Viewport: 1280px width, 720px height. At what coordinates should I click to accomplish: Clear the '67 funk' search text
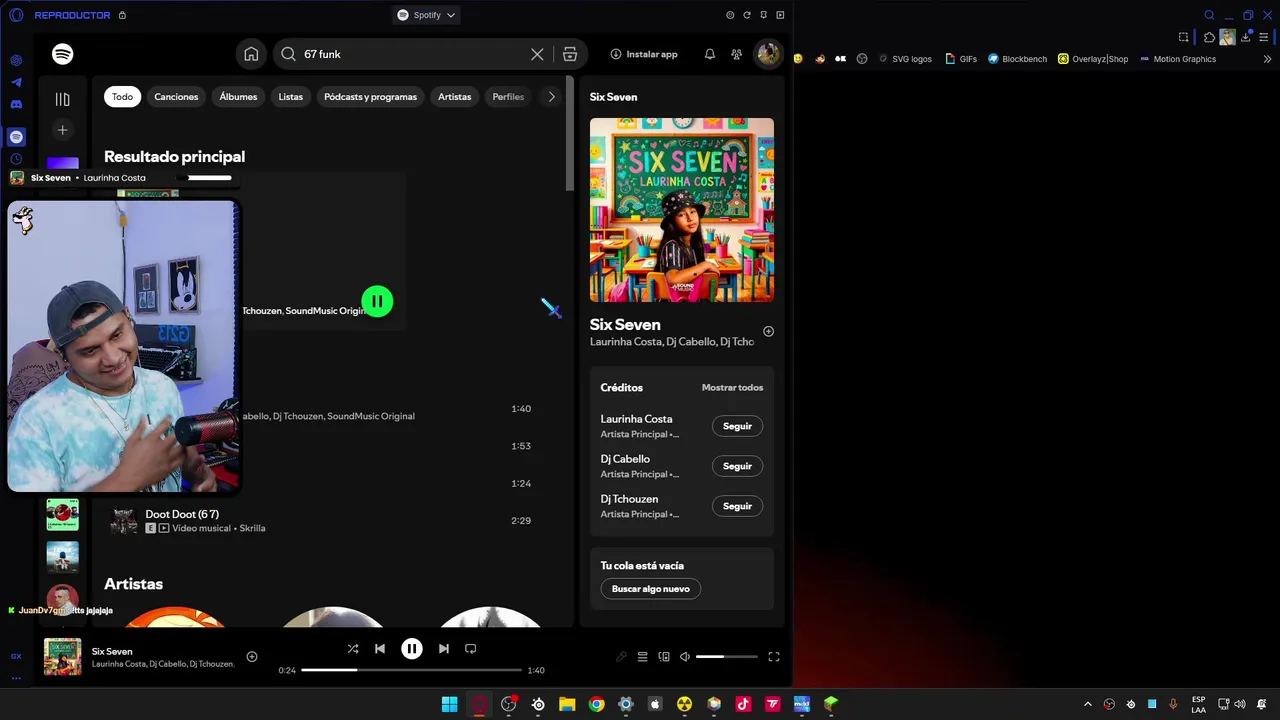tap(537, 54)
